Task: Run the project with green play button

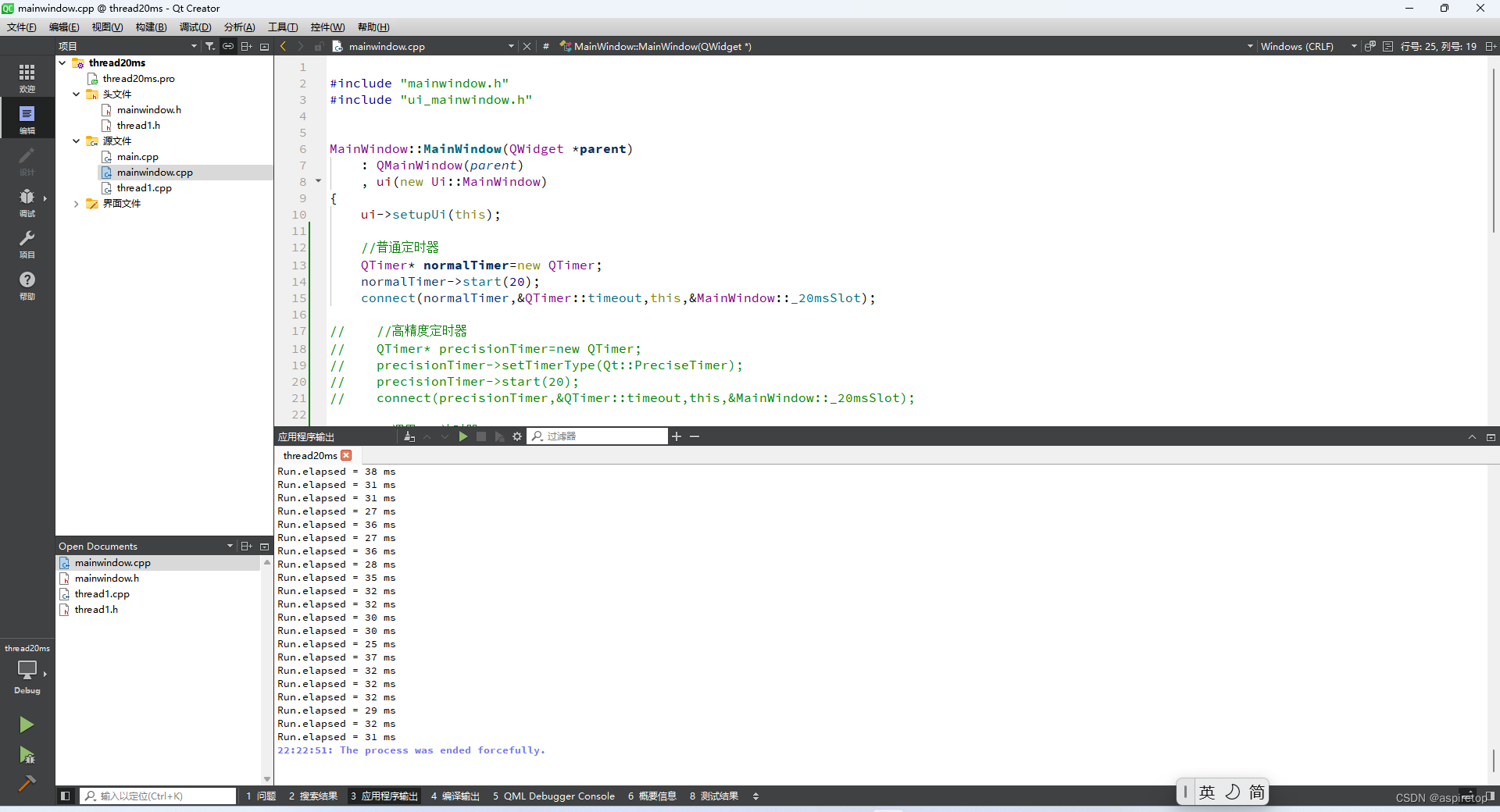Action: (x=27, y=725)
